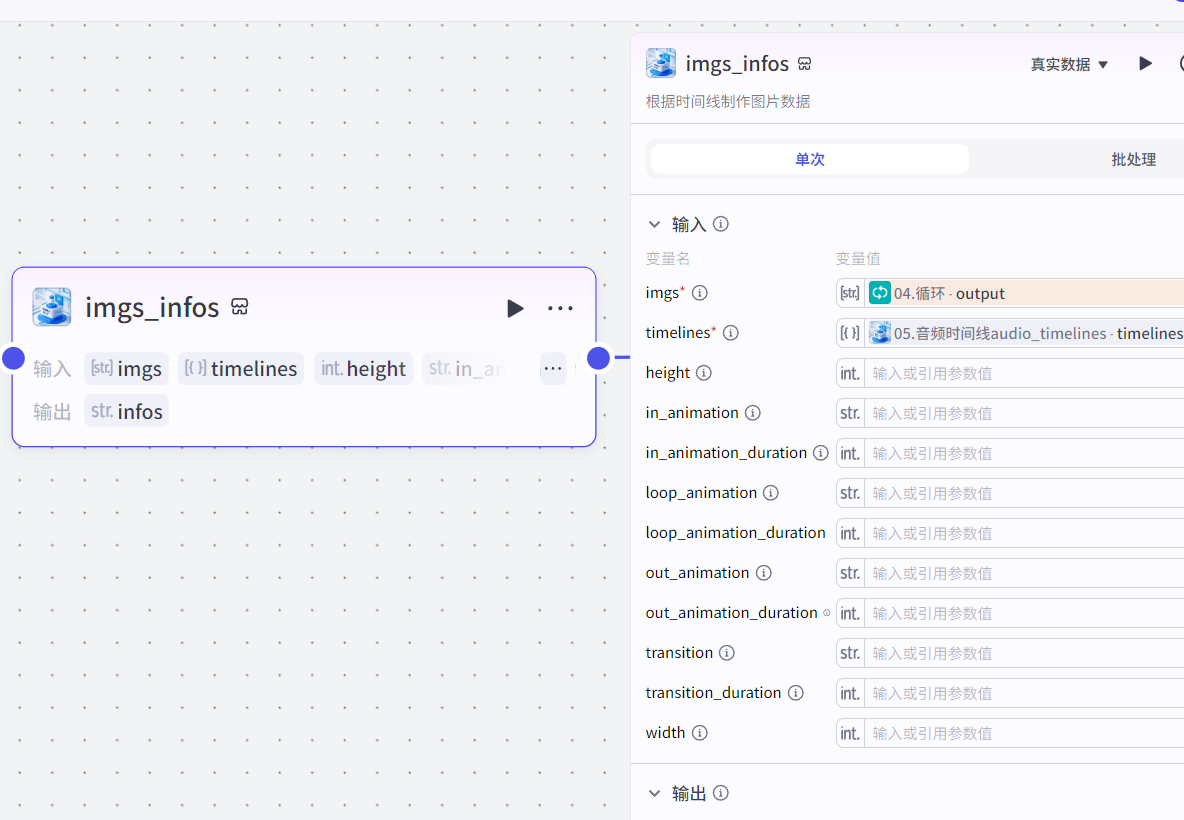The width and height of the screenshot is (1184, 820).
Task: Click the plugin icon in timelines value
Action: pos(880,333)
